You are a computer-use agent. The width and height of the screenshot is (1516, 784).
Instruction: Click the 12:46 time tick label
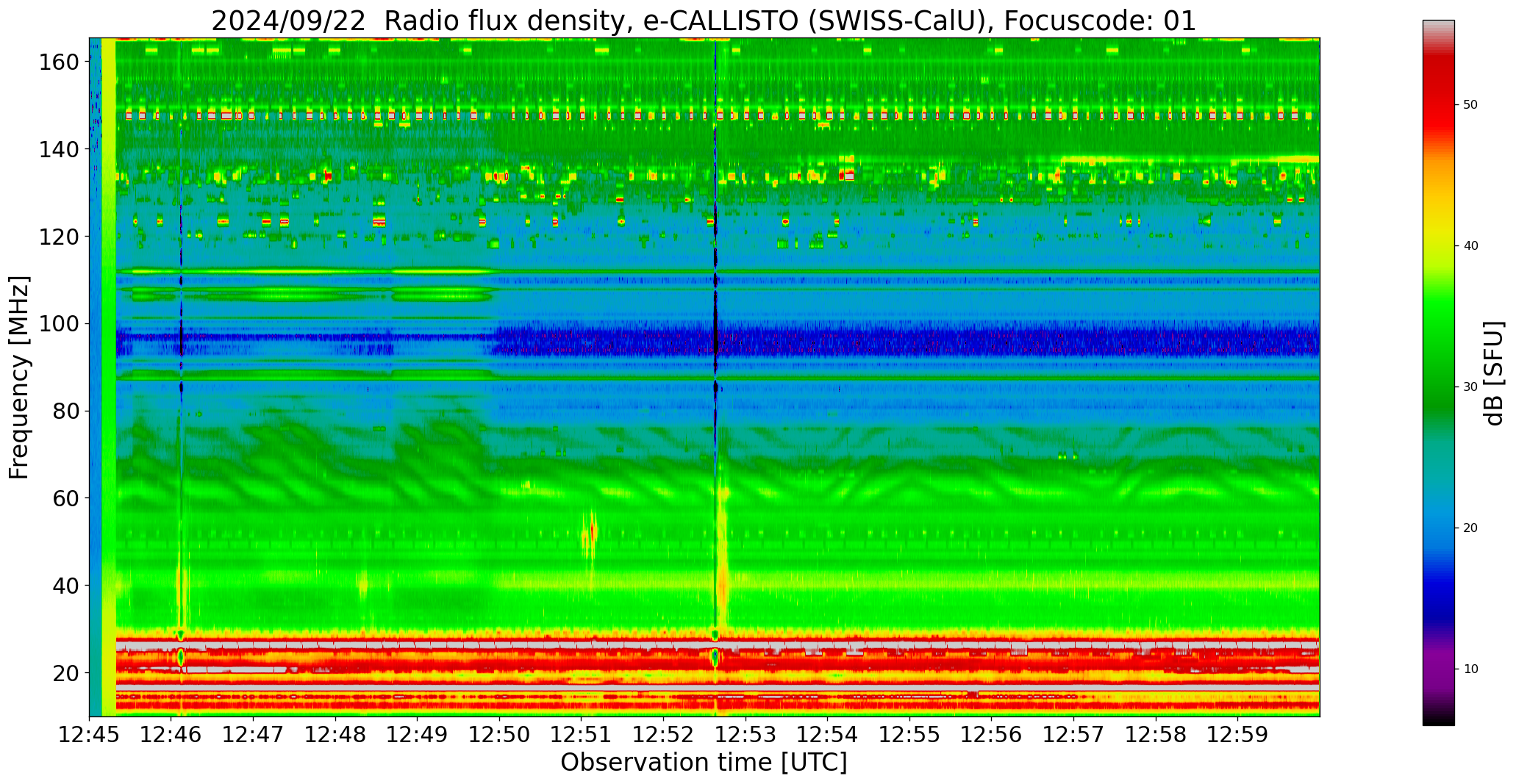click(x=171, y=735)
